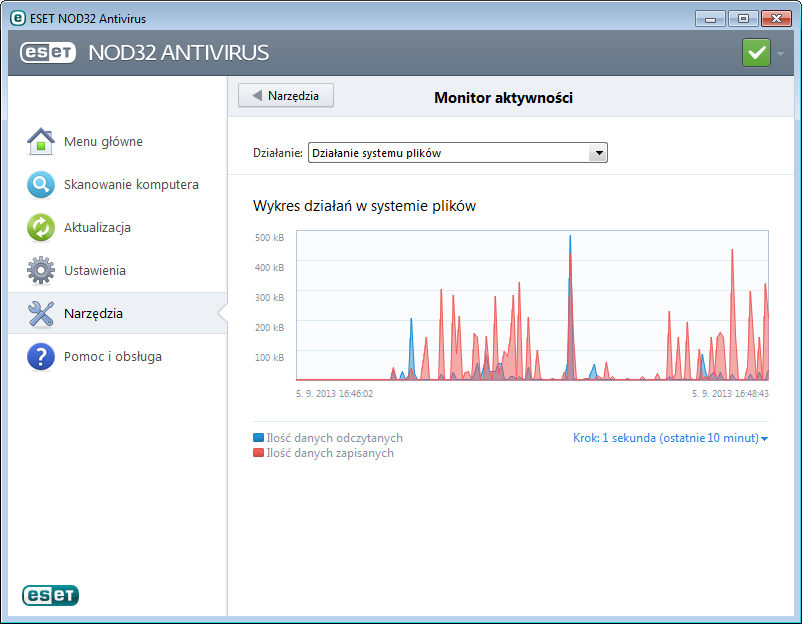Open the Działanie systemu plików combo box
This screenshot has height=624, width=802.
[458, 153]
